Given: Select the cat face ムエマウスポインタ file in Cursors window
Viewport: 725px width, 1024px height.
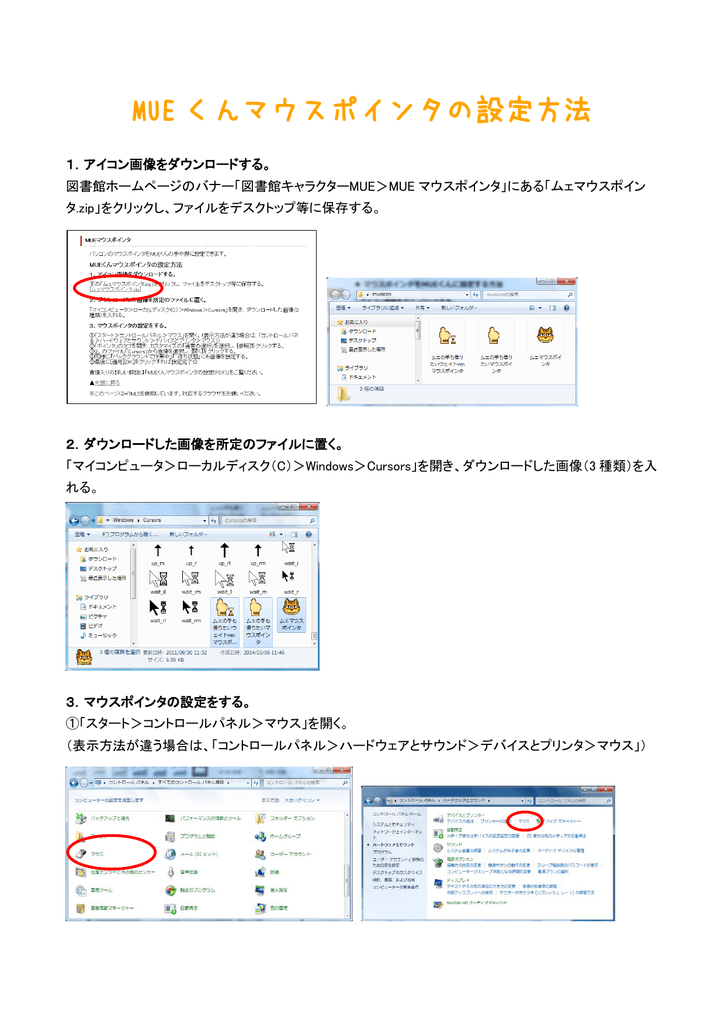Looking at the screenshot, I should click(291, 615).
